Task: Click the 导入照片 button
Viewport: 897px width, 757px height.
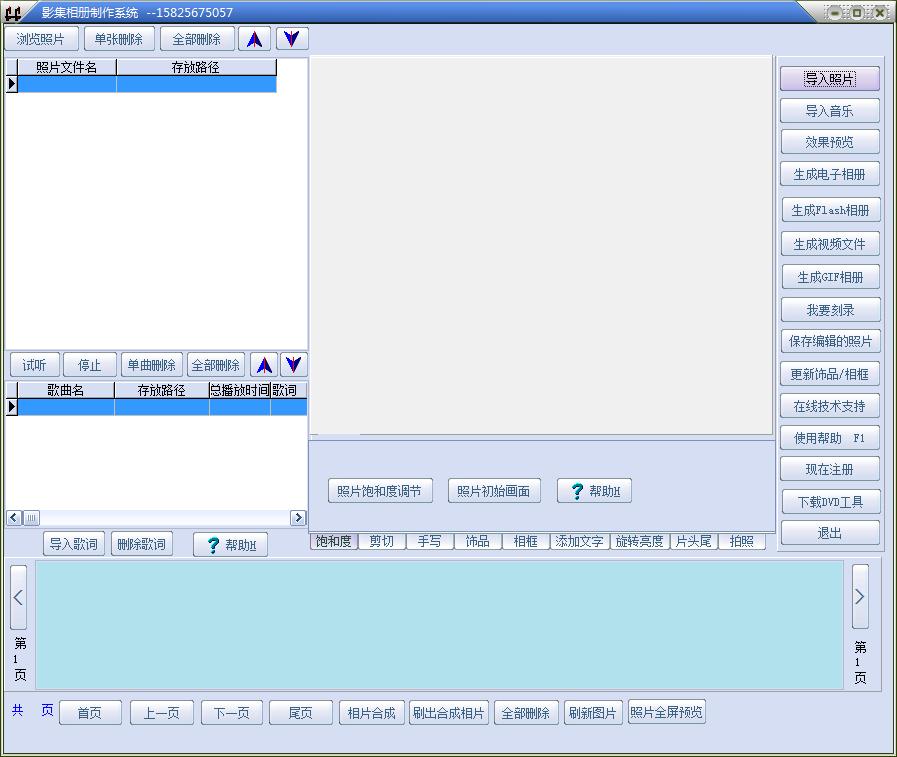Action: (829, 78)
